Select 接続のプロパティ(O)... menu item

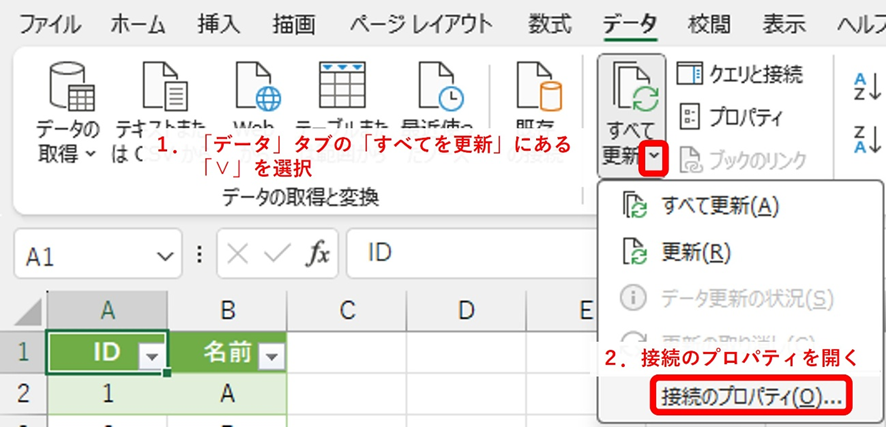(750, 397)
